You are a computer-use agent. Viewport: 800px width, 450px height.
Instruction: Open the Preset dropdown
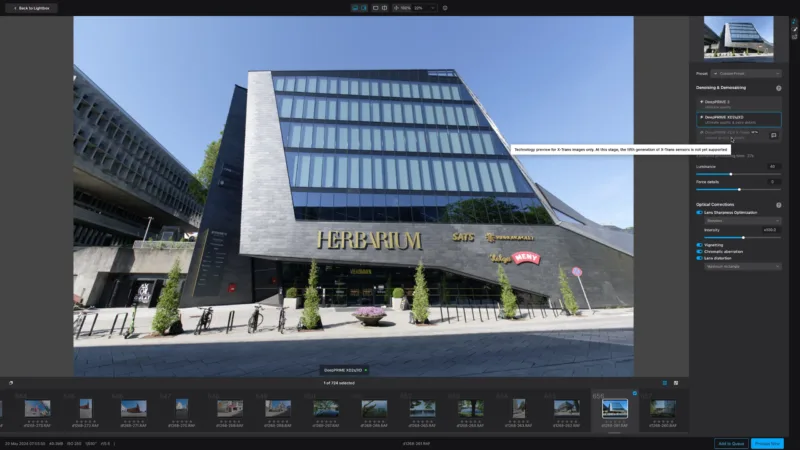pos(746,73)
